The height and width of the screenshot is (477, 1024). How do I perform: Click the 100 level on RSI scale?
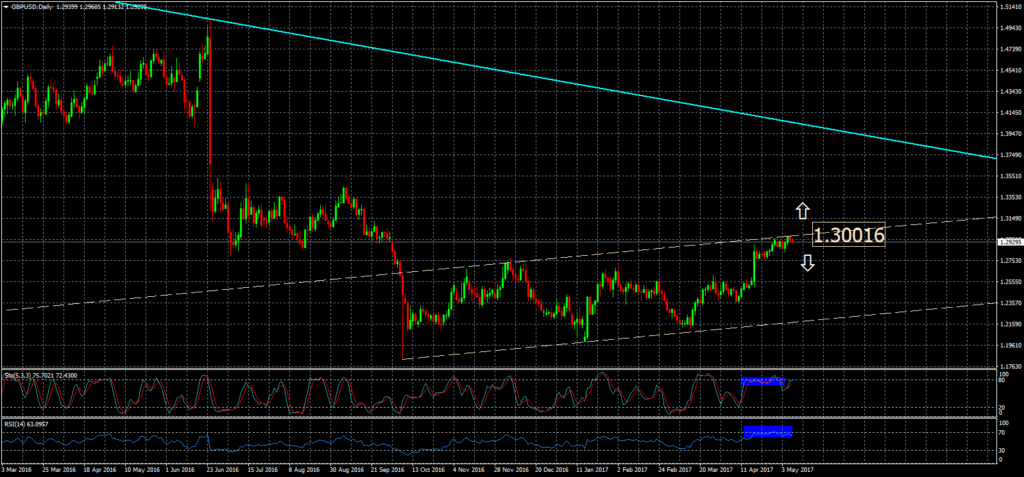(1003, 423)
